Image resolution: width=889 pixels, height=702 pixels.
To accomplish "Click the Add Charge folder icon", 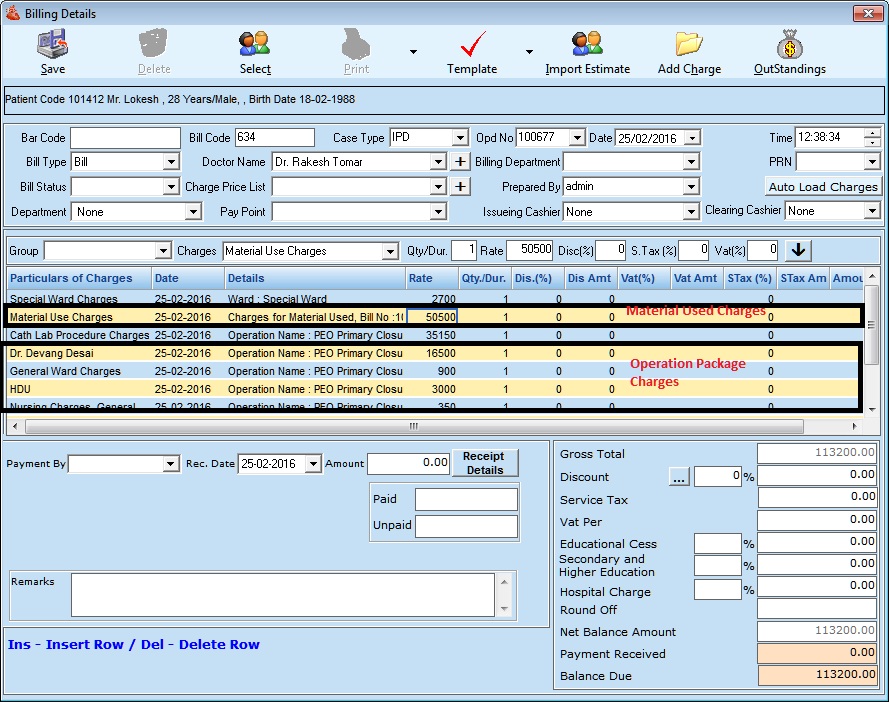I will (x=689, y=46).
